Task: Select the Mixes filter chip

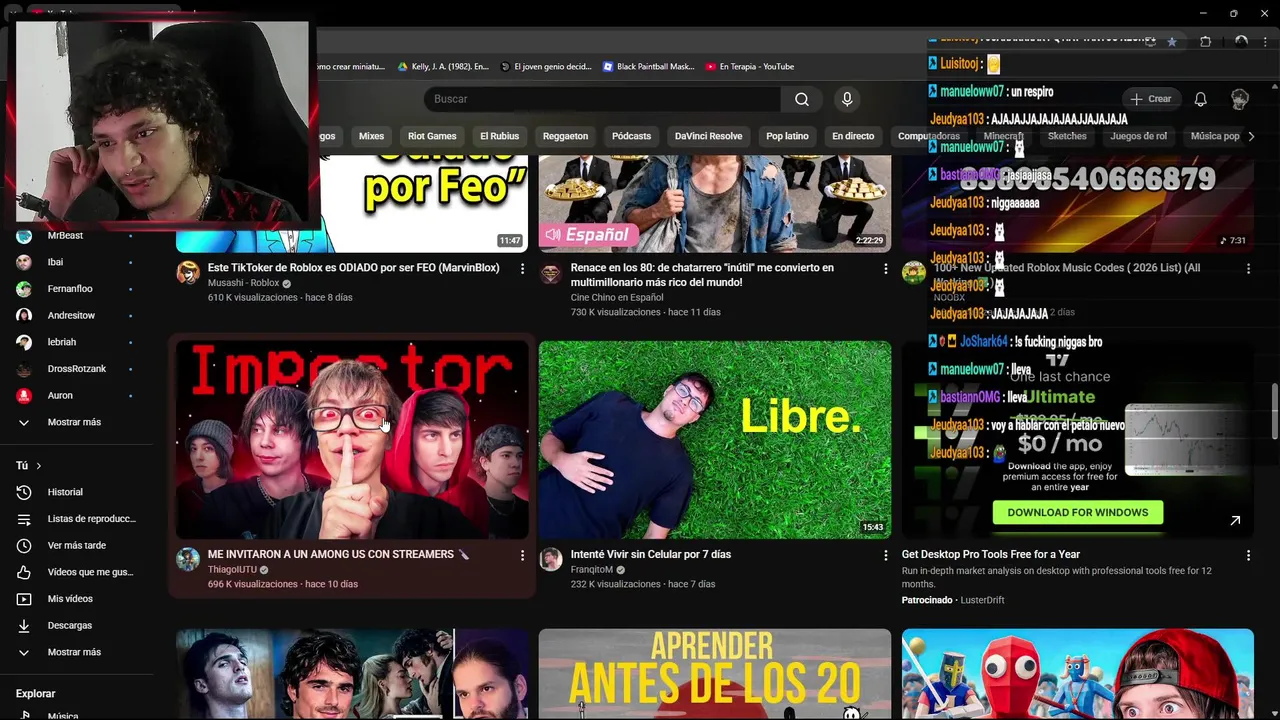Action: tap(371, 136)
